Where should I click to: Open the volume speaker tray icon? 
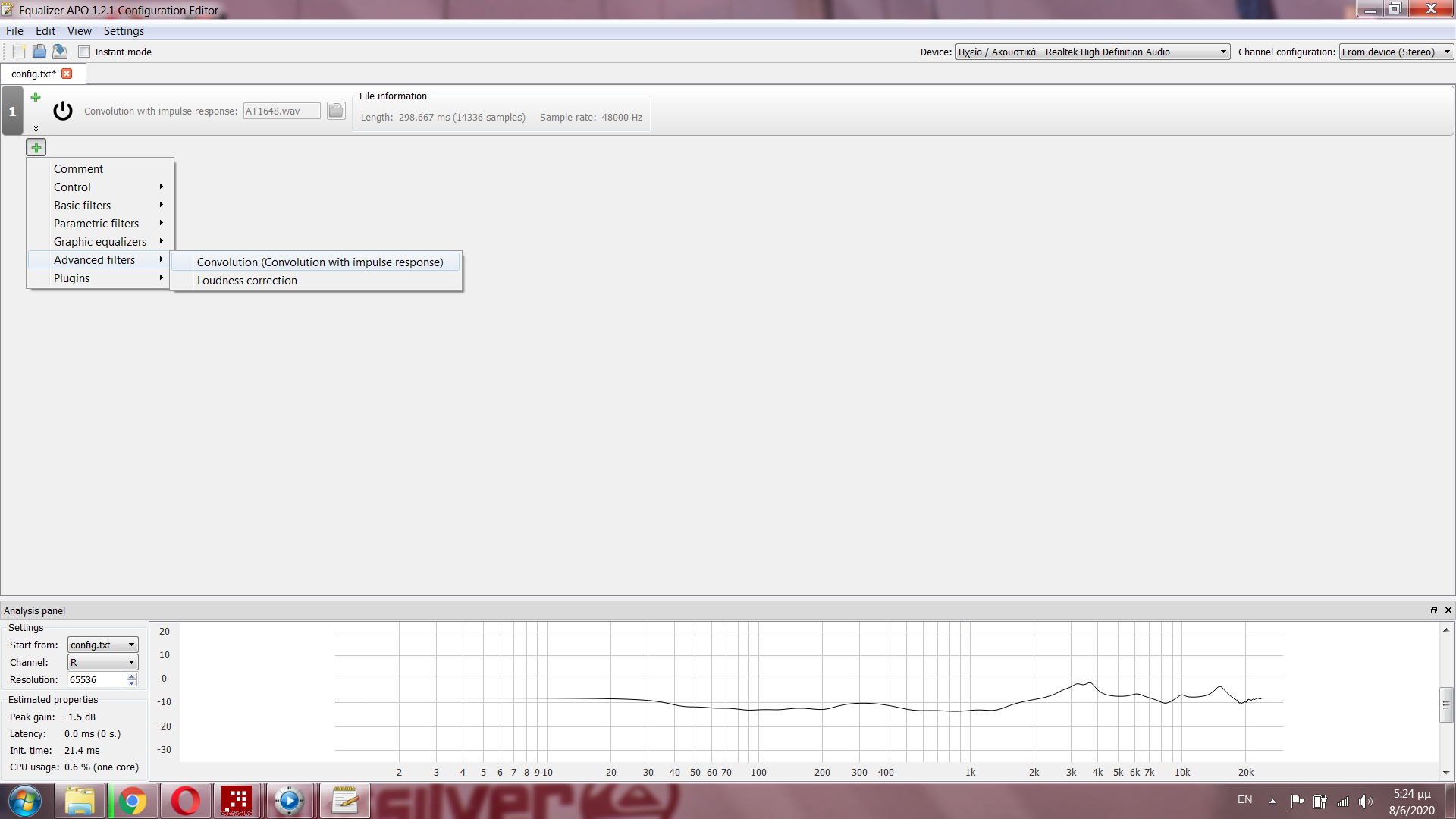pyautogui.click(x=1366, y=801)
